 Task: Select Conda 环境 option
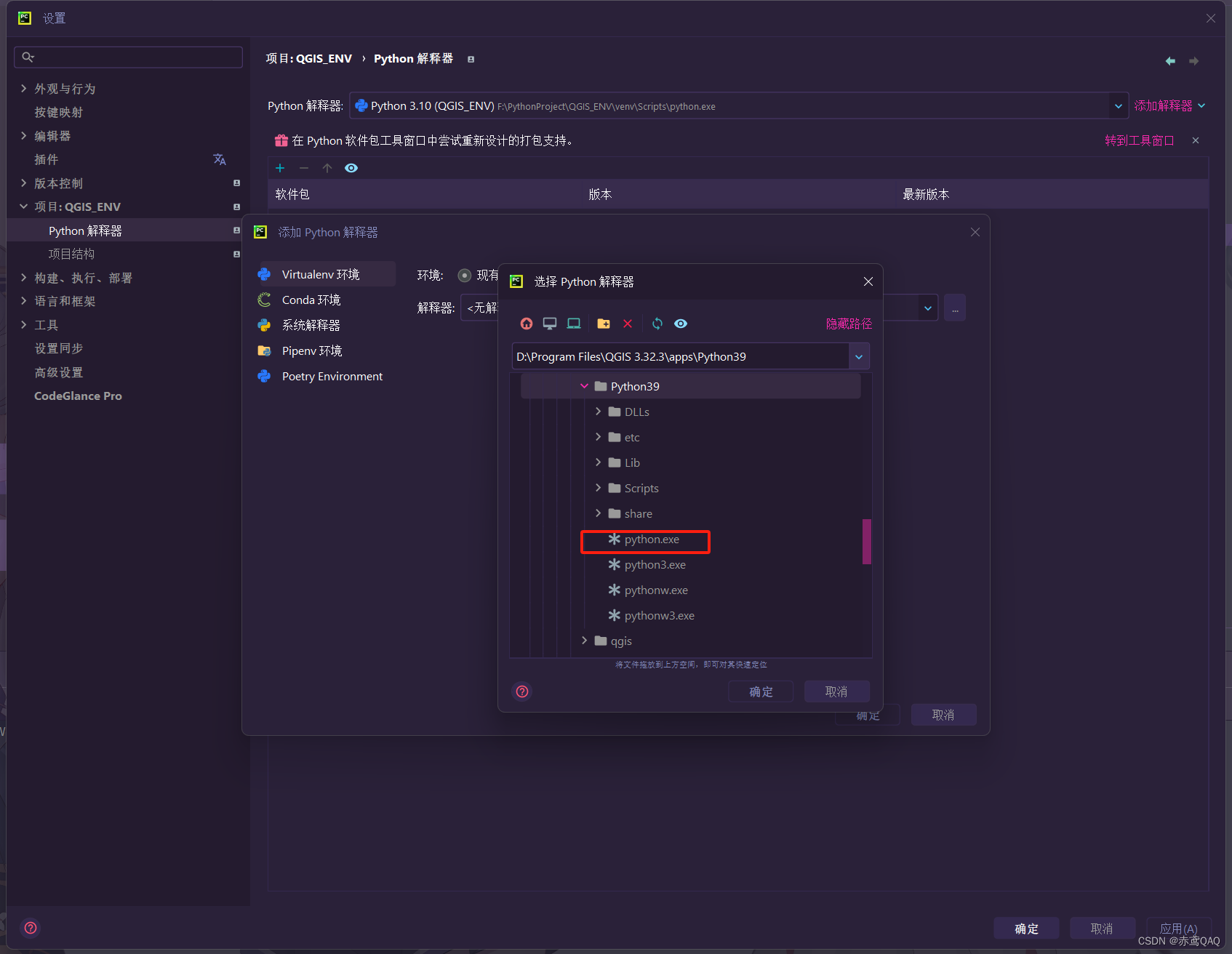(x=326, y=300)
